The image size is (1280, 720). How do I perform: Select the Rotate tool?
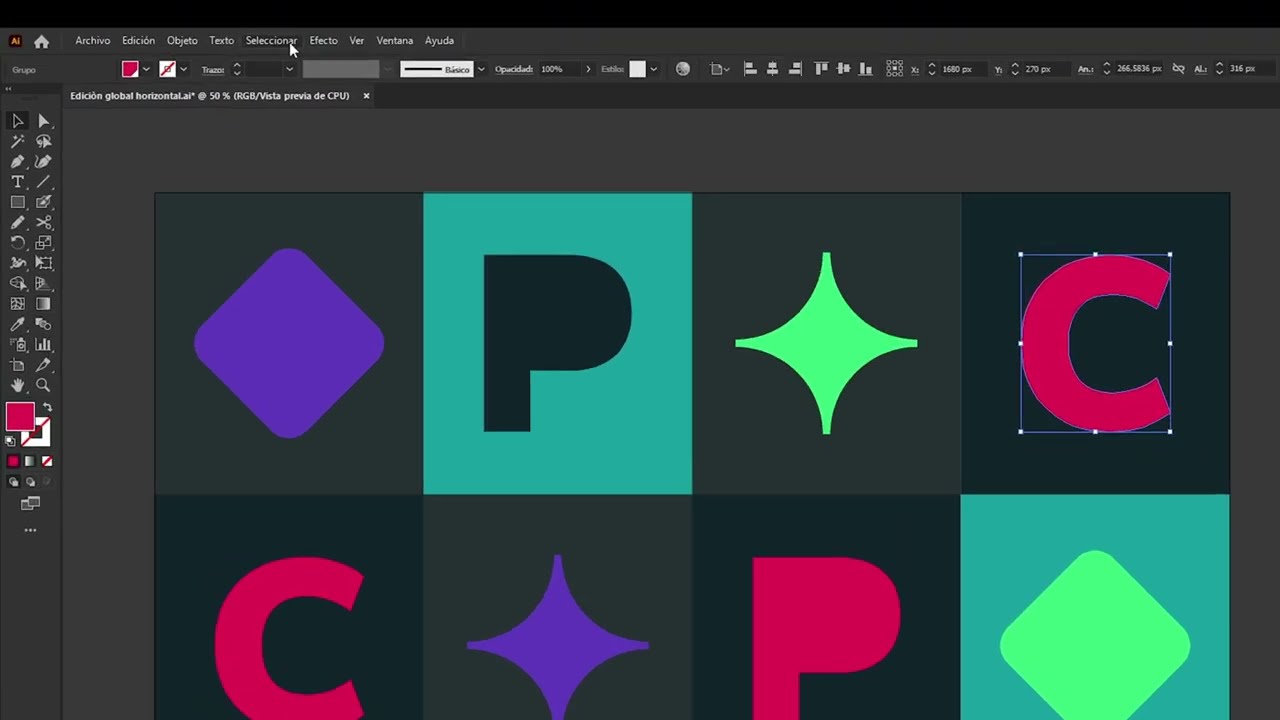pyautogui.click(x=18, y=243)
